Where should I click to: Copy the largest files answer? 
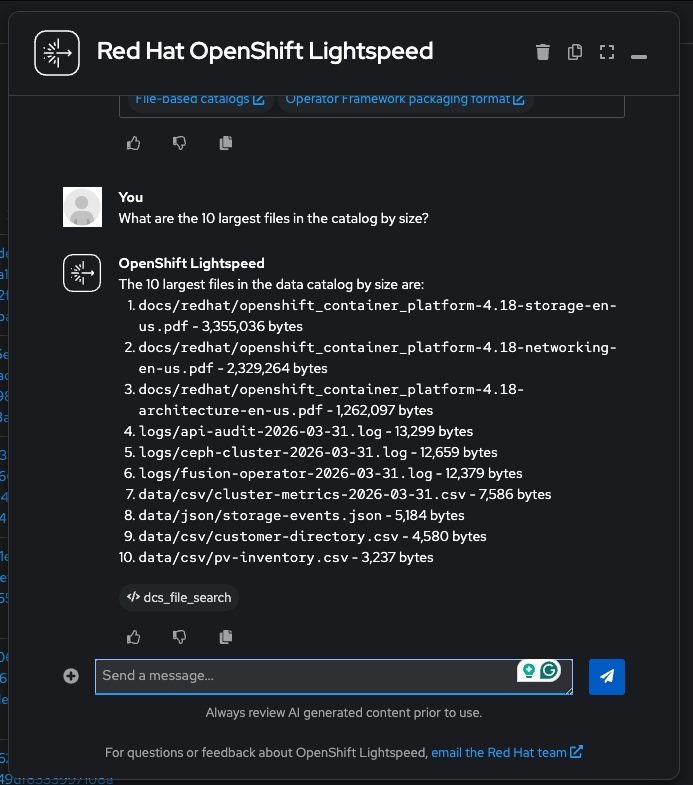226,637
